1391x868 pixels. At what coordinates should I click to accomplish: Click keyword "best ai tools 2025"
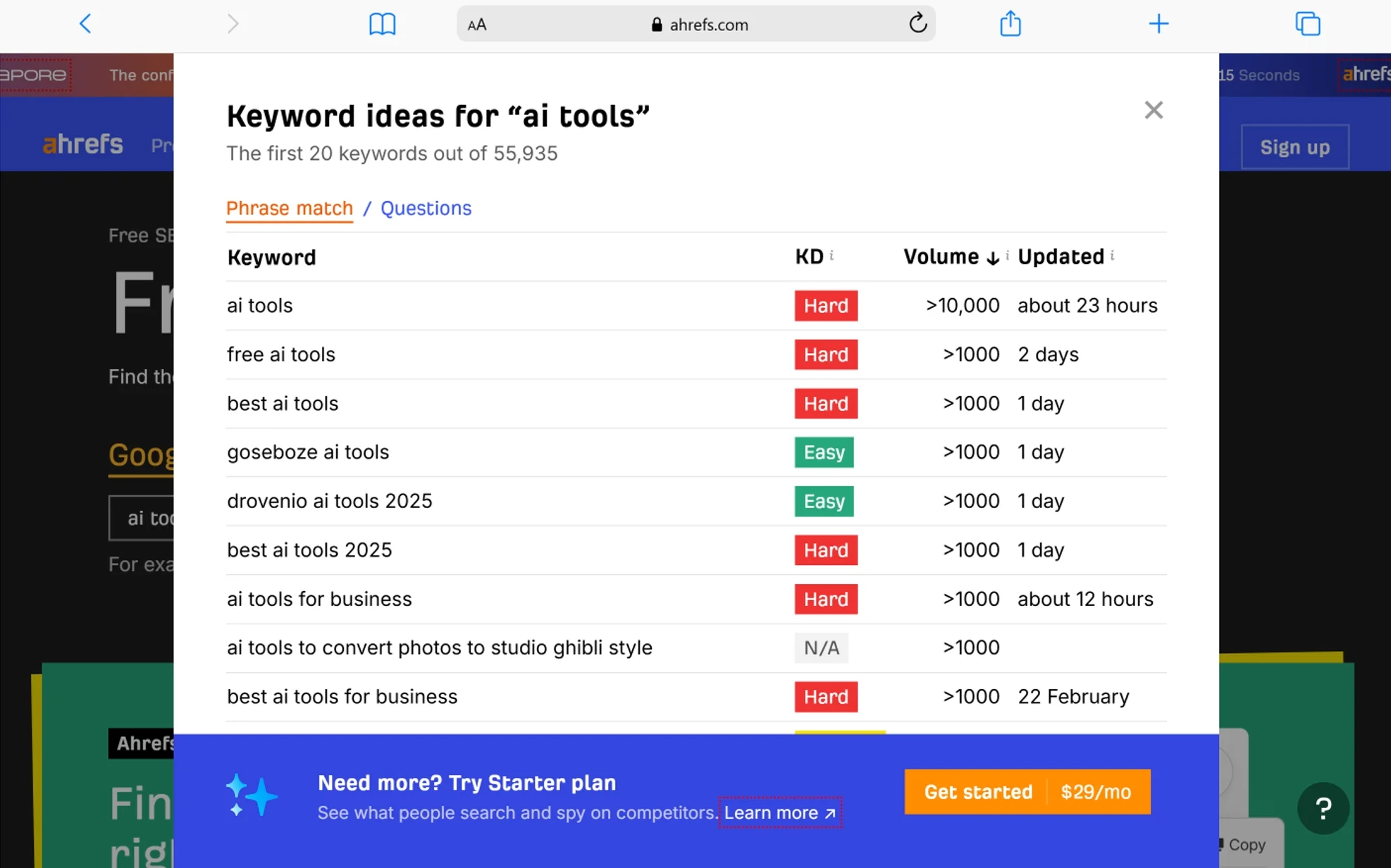pos(309,550)
